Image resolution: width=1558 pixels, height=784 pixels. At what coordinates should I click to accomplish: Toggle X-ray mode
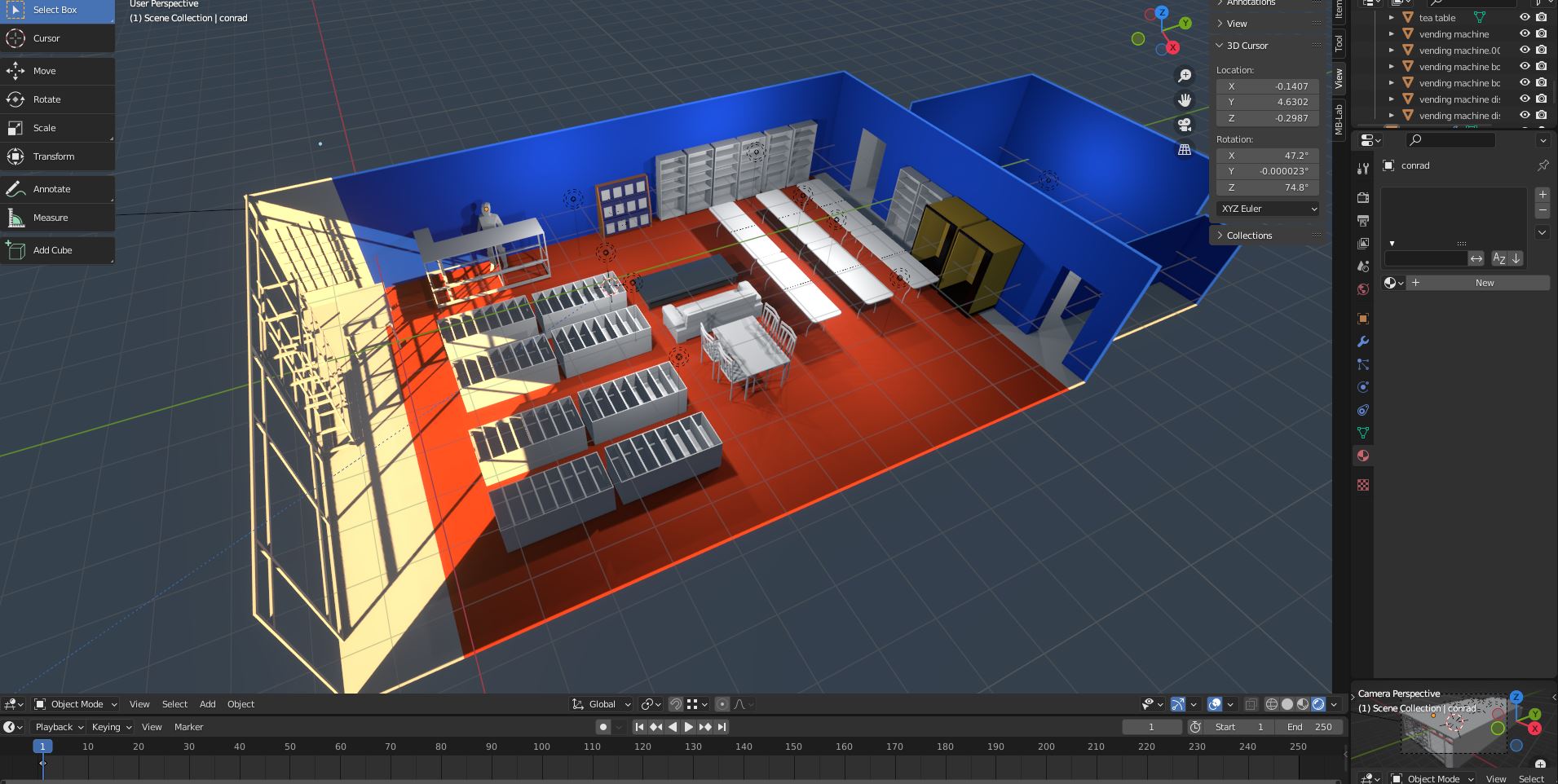tap(1251, 704)
